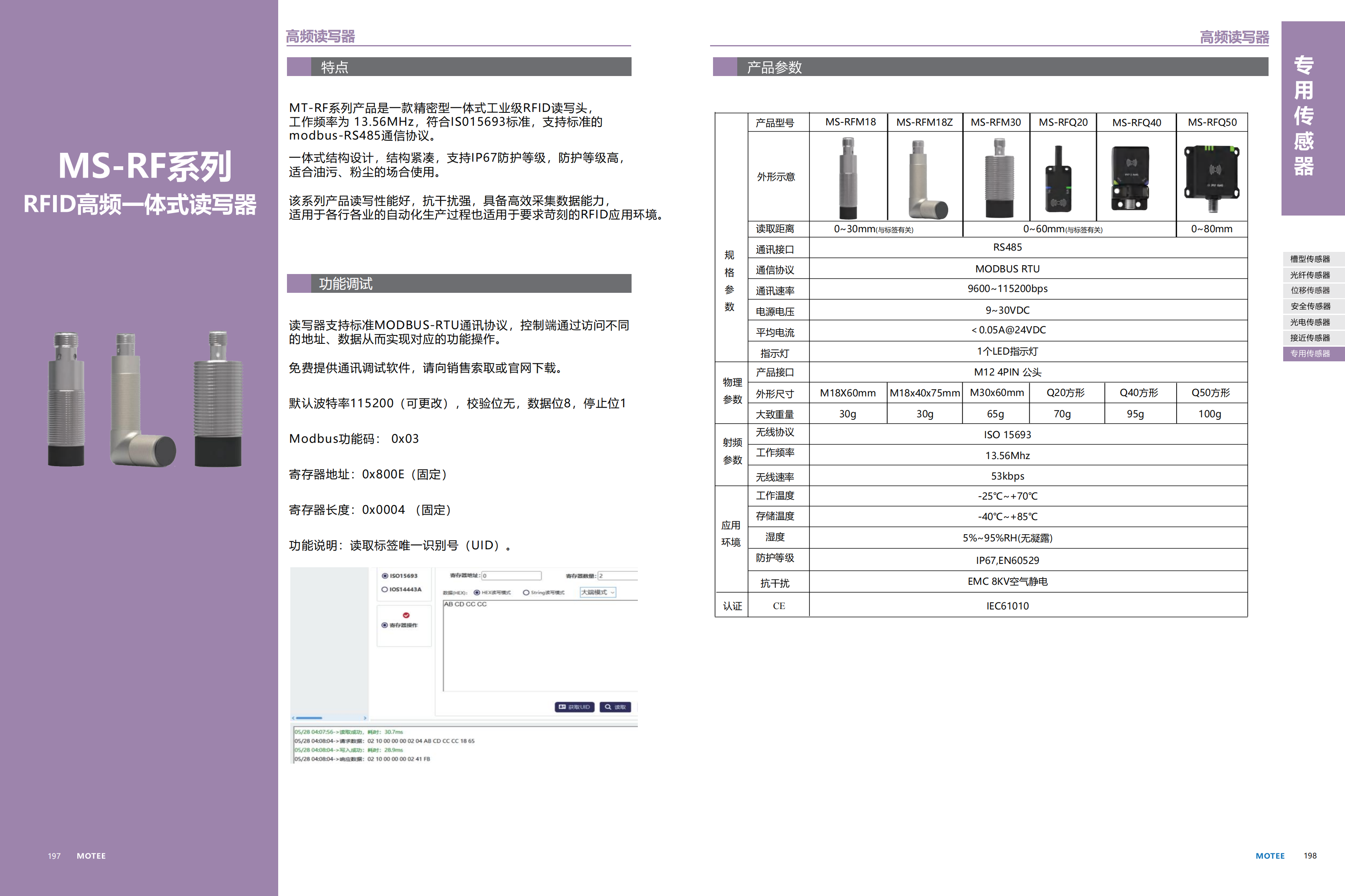This screenshot has width=1345, height=896.
Task: Click the 功能调试 section header
Action: [459, 284]
